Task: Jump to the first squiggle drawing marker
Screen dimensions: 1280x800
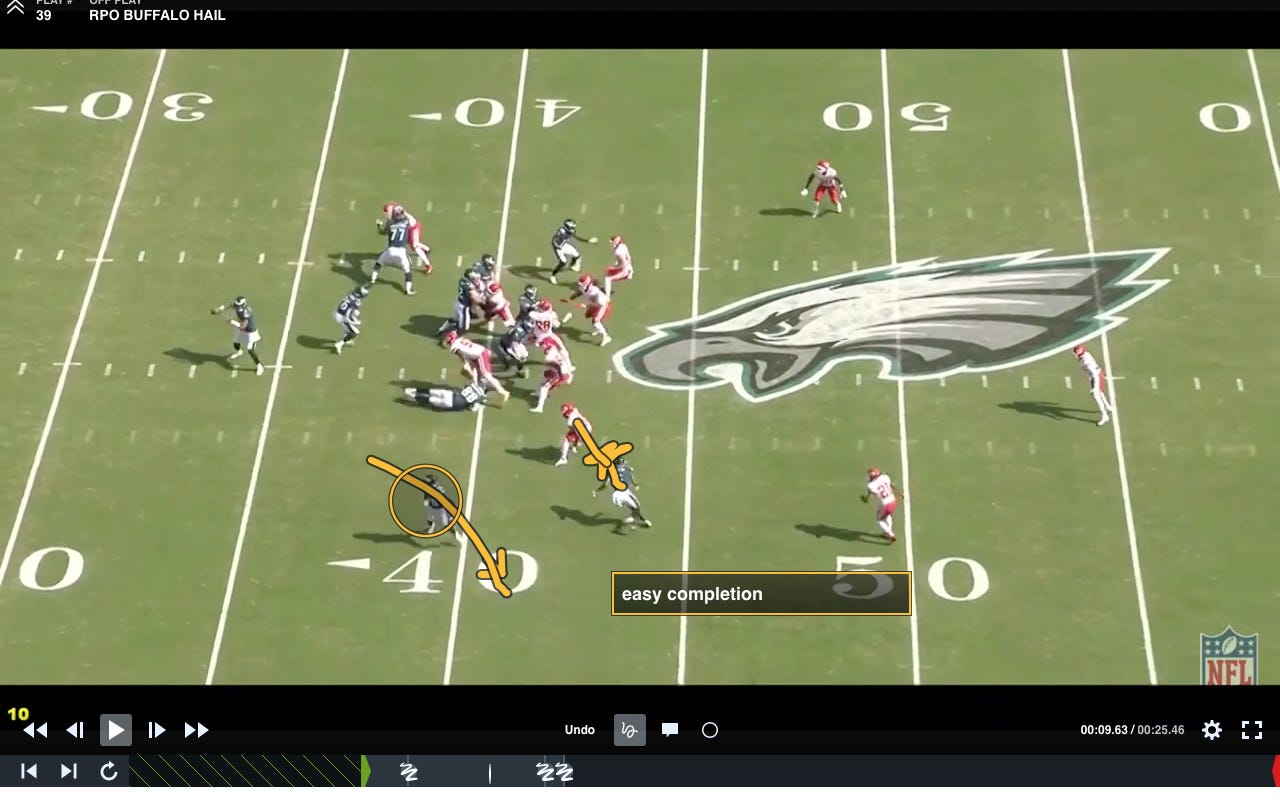Action: (408, 771)
